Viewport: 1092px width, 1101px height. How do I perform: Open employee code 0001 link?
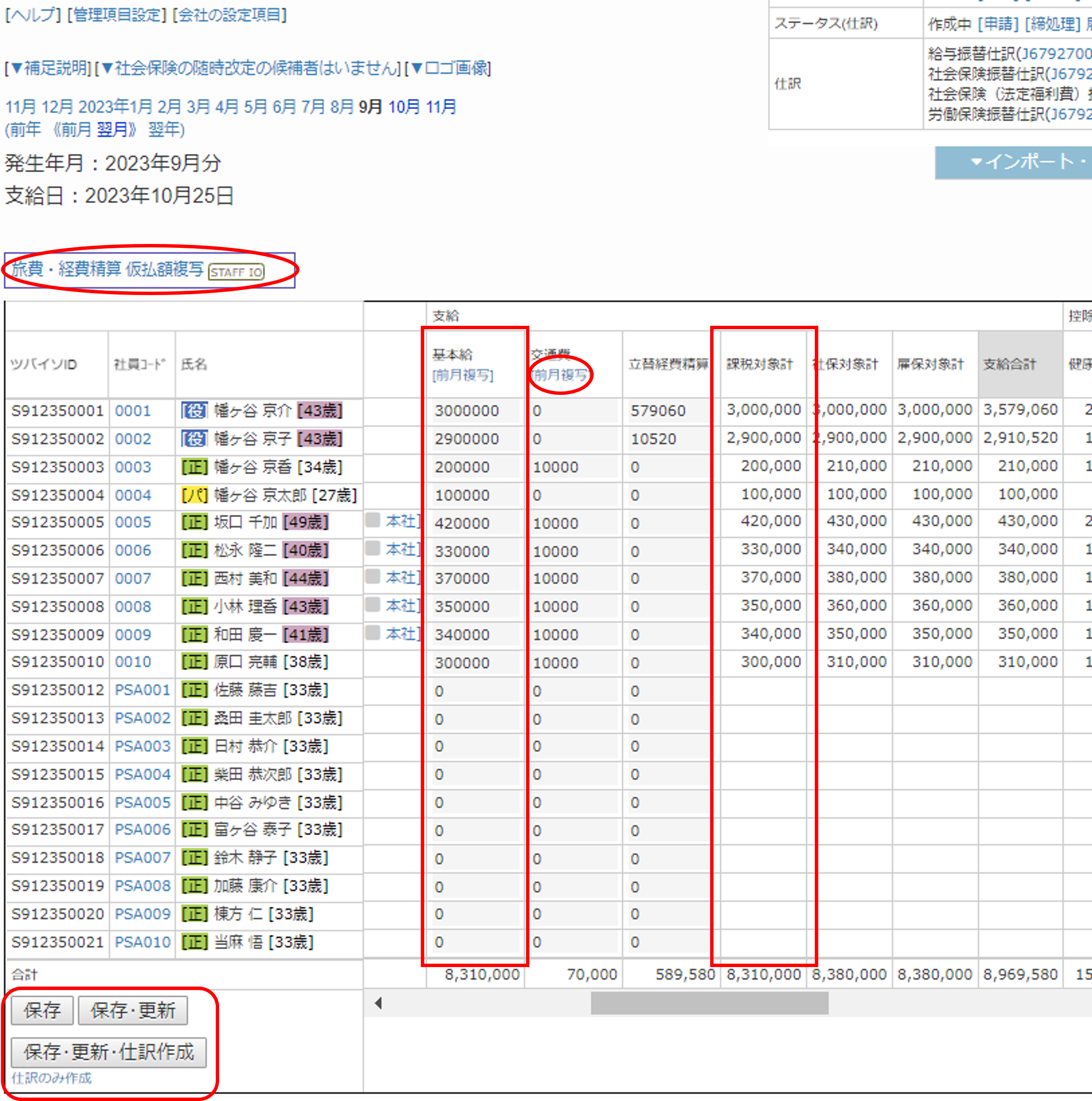(133, 411)
